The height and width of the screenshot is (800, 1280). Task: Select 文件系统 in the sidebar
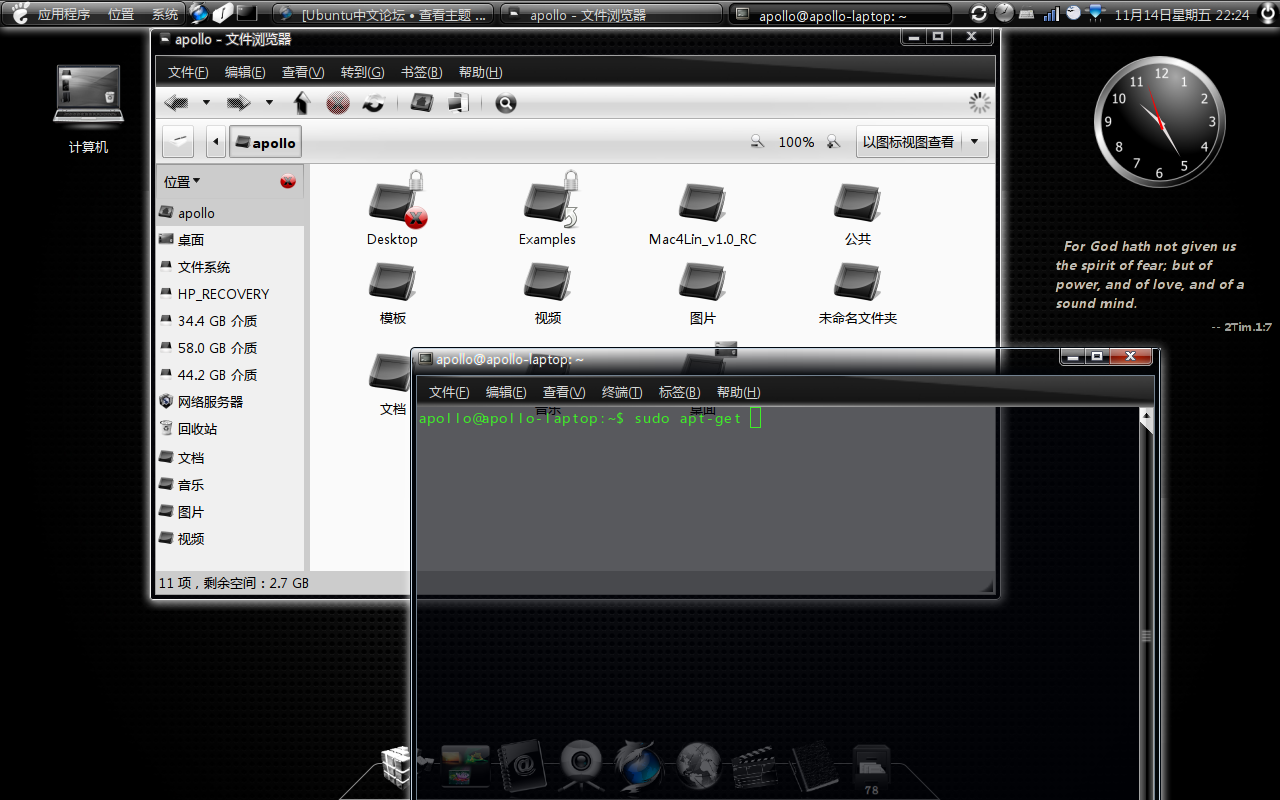click(230, 266)
